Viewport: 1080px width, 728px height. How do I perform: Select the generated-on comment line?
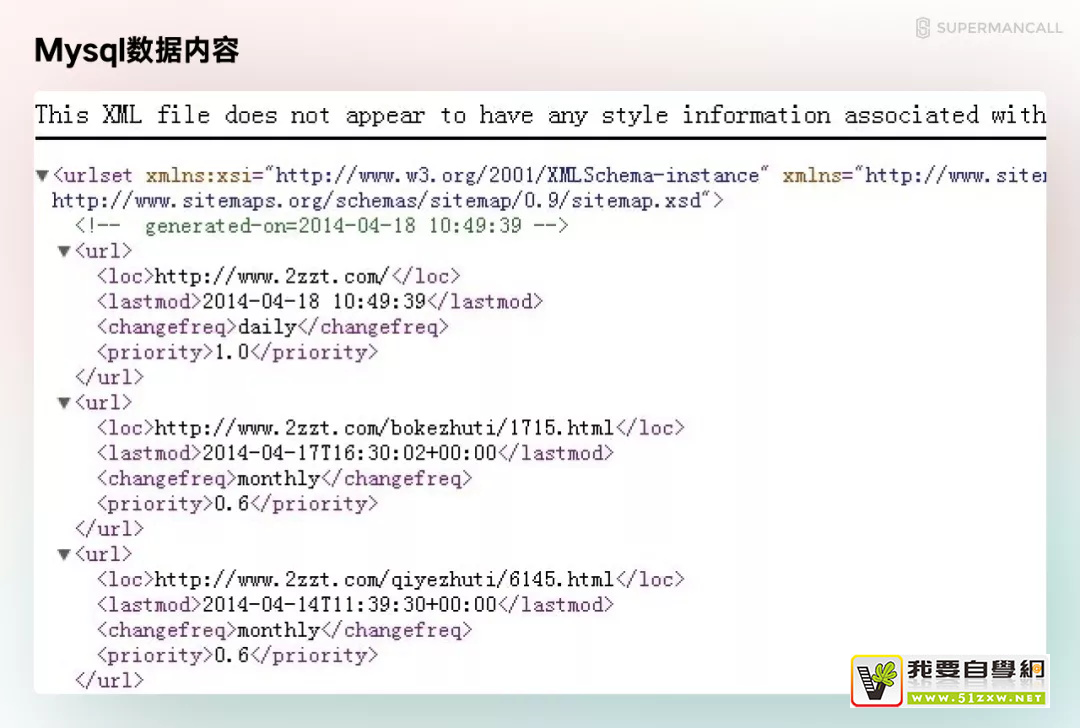(322, 226)
